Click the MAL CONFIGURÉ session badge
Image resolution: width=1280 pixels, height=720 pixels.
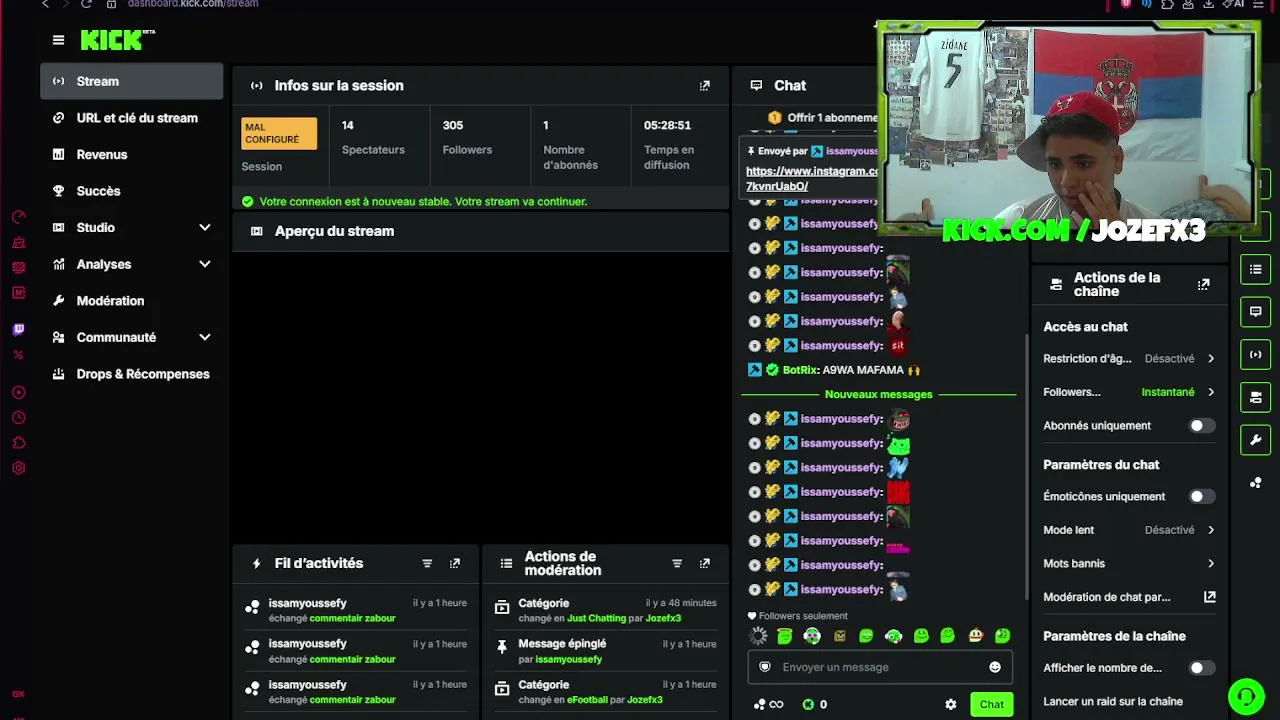tap(279, 133)
